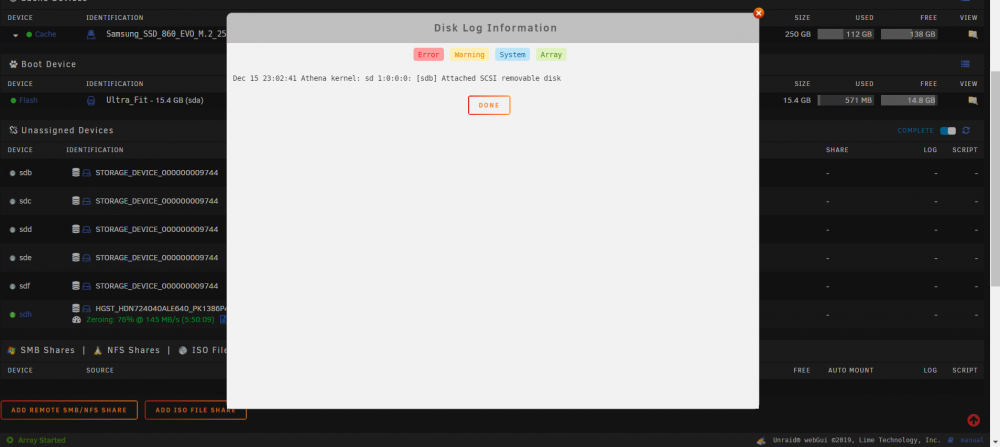1000x447 pixels.
Task: Click the disk stack icon for sdc
Action: click(76, 201)
